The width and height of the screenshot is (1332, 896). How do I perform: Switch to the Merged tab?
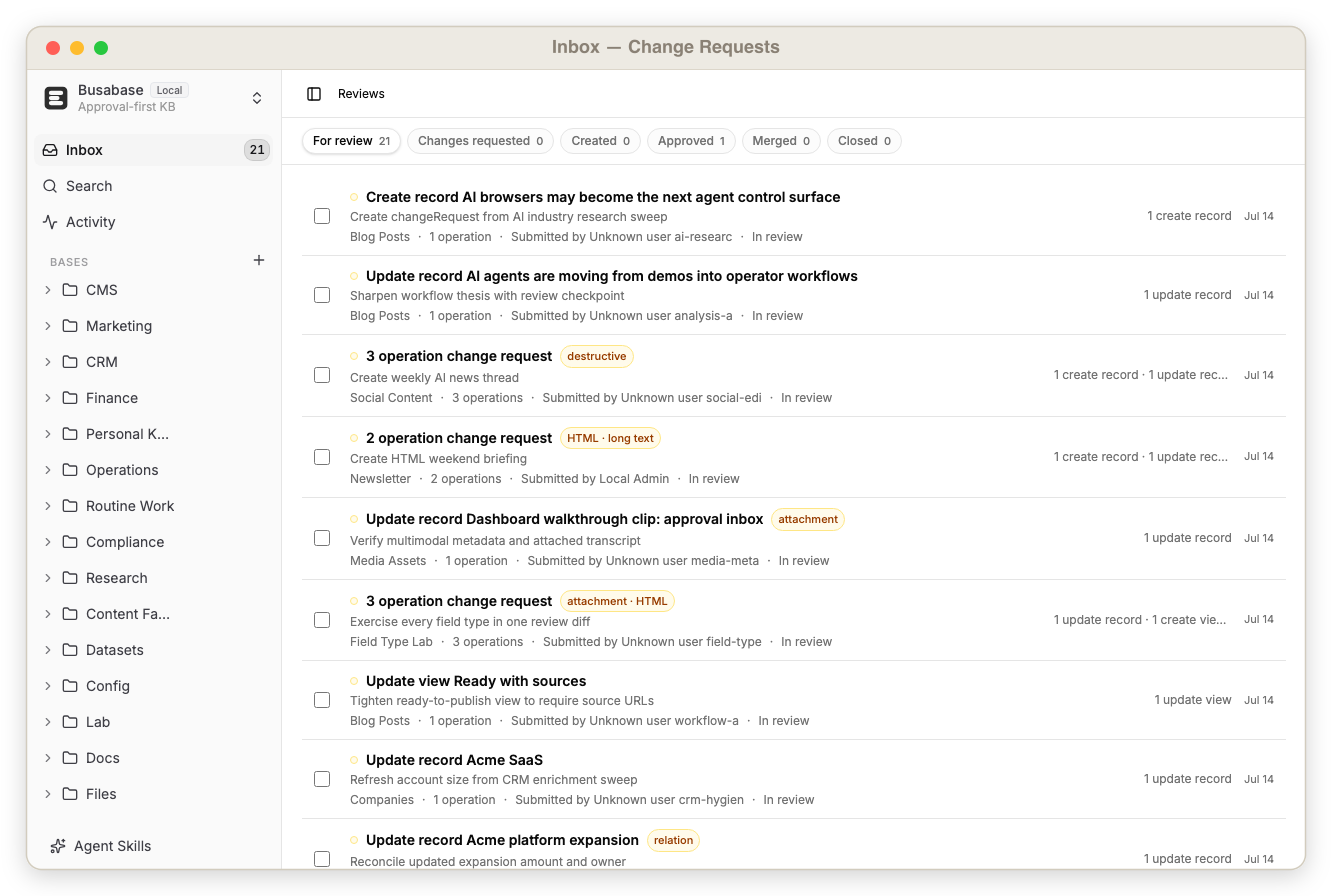(x=781, y=141)
